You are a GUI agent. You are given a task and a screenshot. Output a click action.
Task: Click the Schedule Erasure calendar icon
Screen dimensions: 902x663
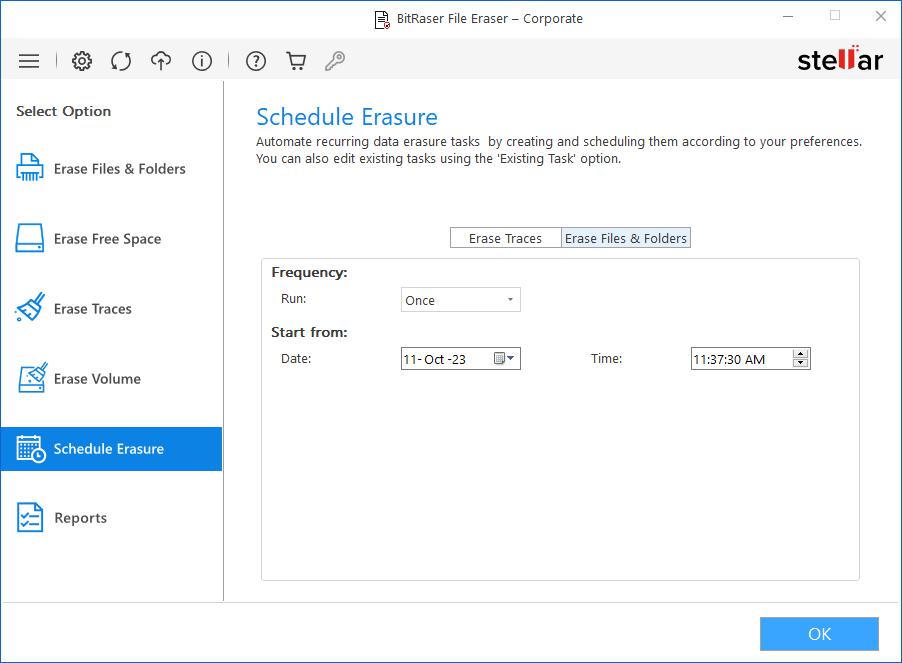[x=31, y=449]
